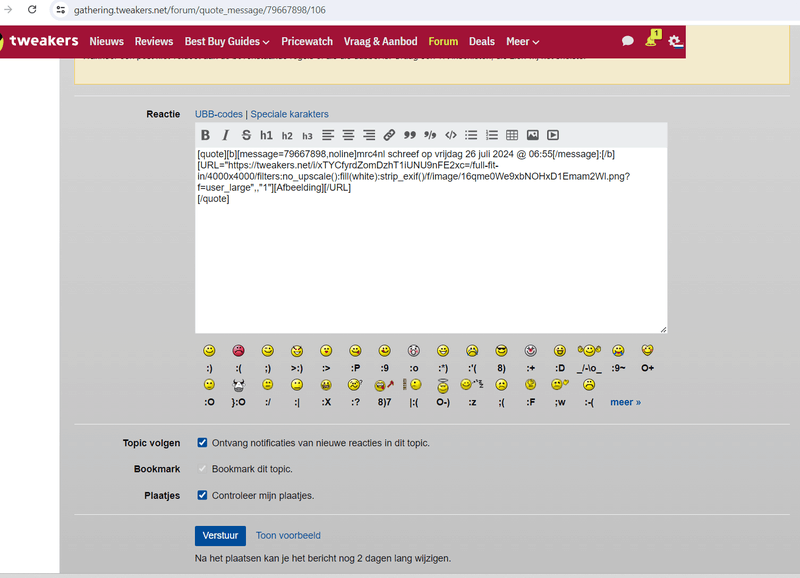Reload the page in the browser

[x=32, y=10]
